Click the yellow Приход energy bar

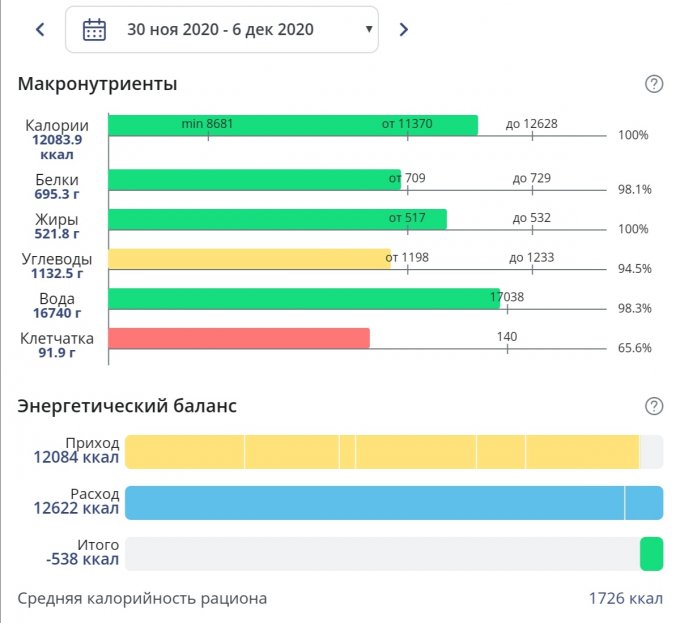tap(380, 452)
